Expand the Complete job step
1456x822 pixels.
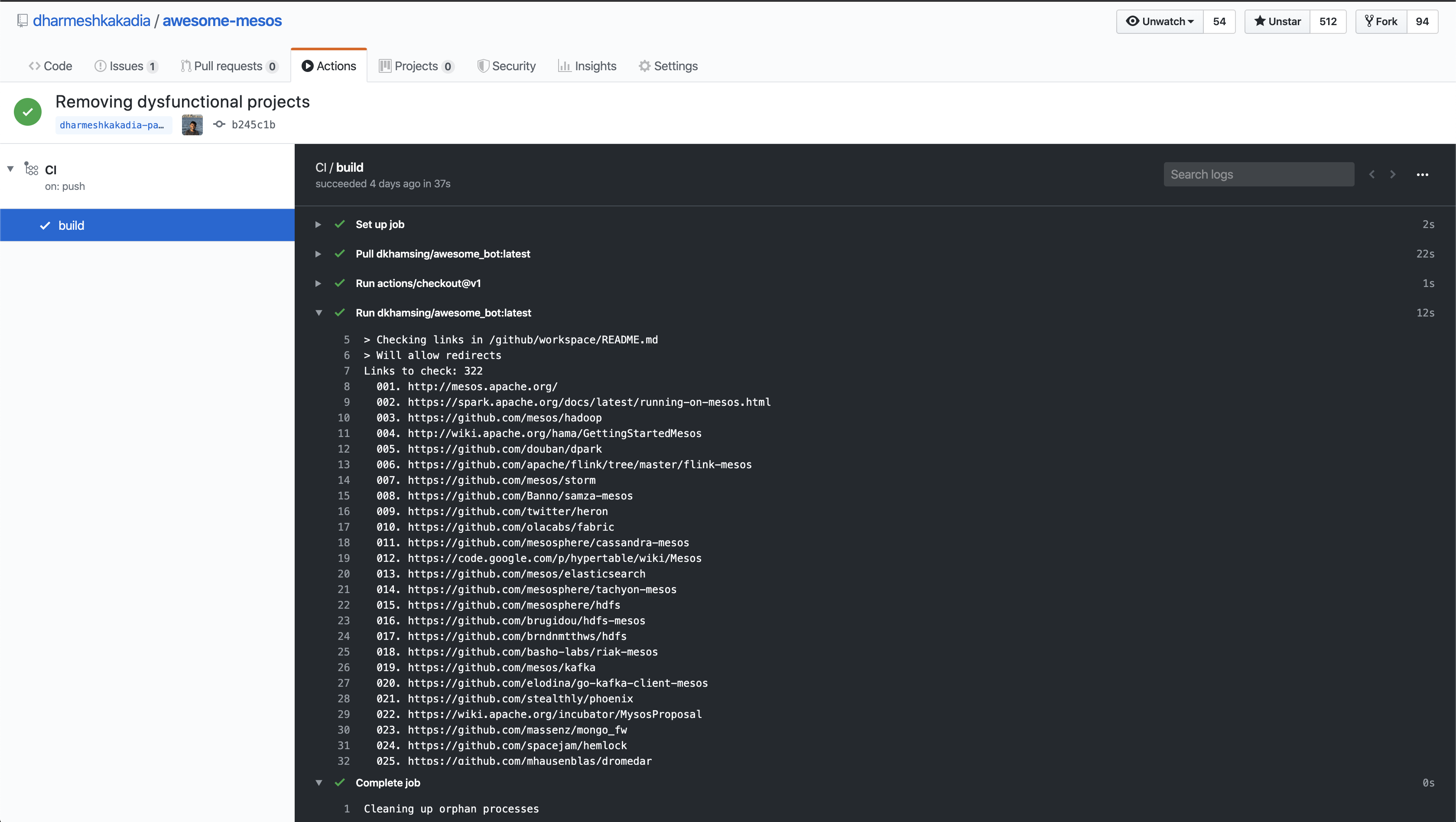coord(319,783)
